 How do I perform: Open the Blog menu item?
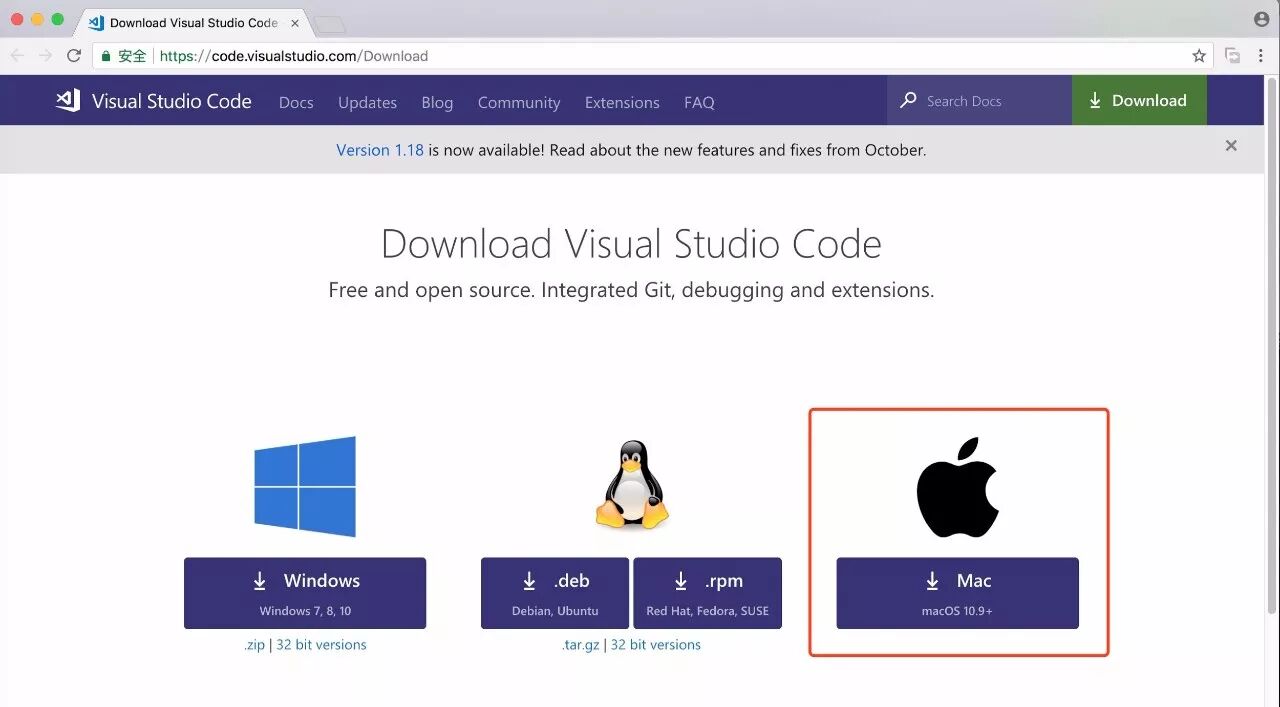click(x=437, y=102)
